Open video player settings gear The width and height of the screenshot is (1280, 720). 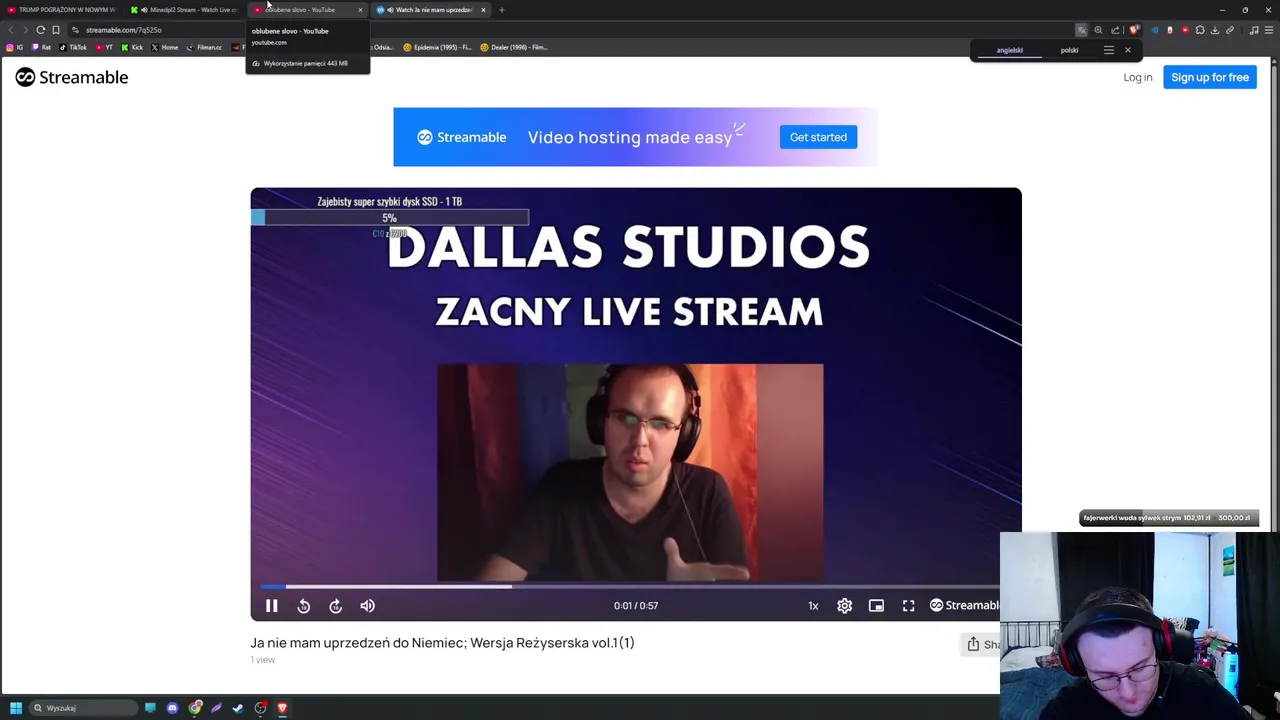pyautogui.click(x=844, y=605)
